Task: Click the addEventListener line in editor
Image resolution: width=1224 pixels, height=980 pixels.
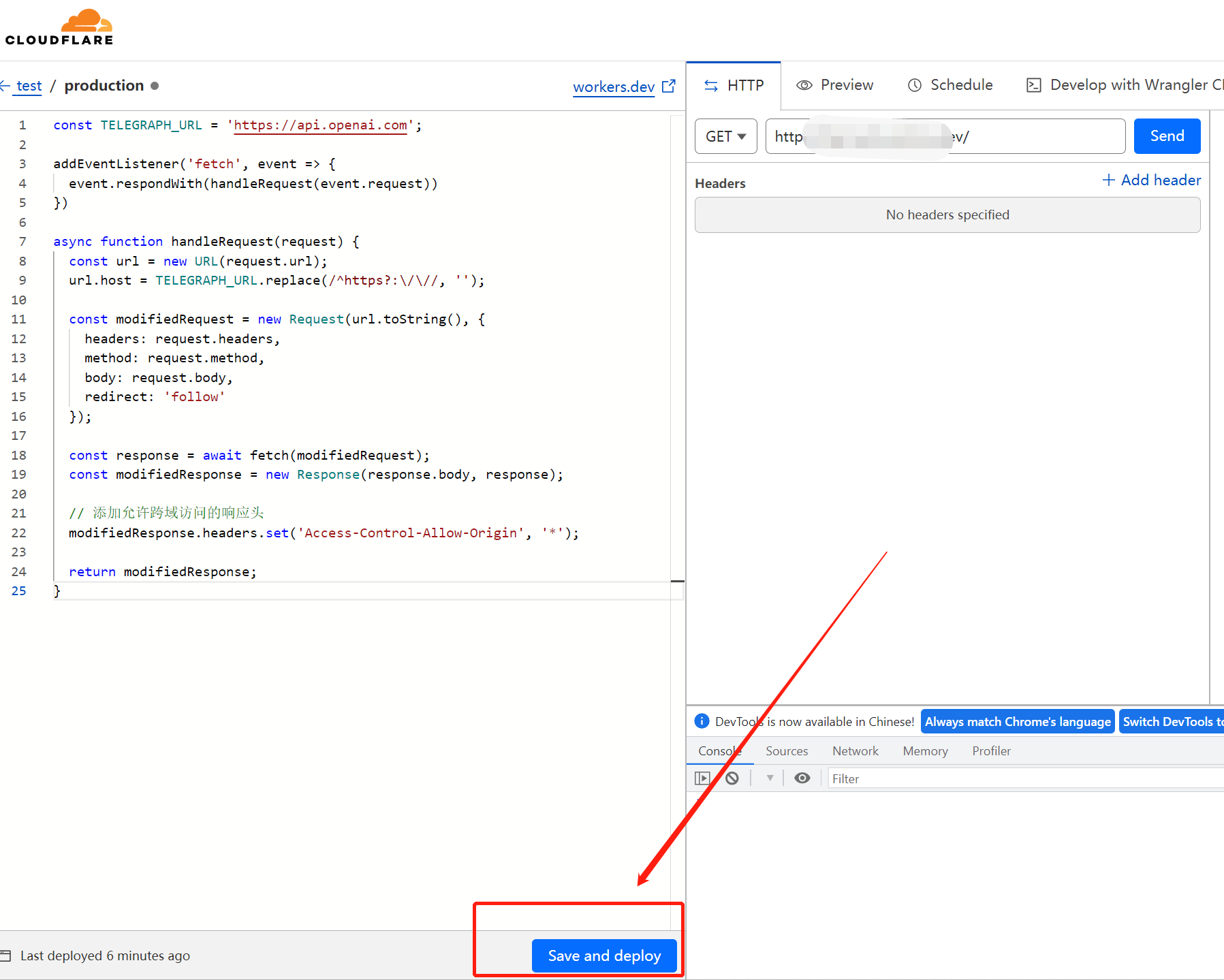Action: point(194,164)
